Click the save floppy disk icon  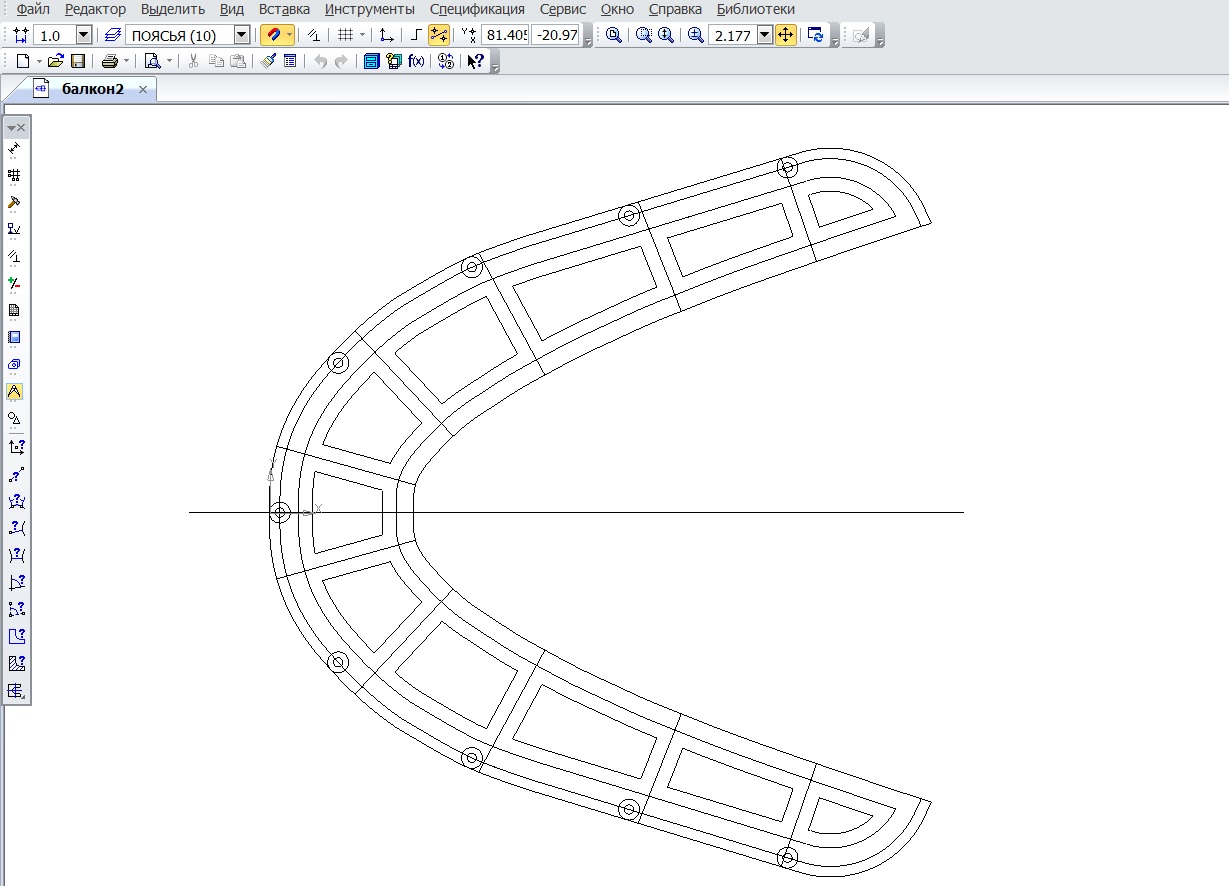tap(77, 61)
